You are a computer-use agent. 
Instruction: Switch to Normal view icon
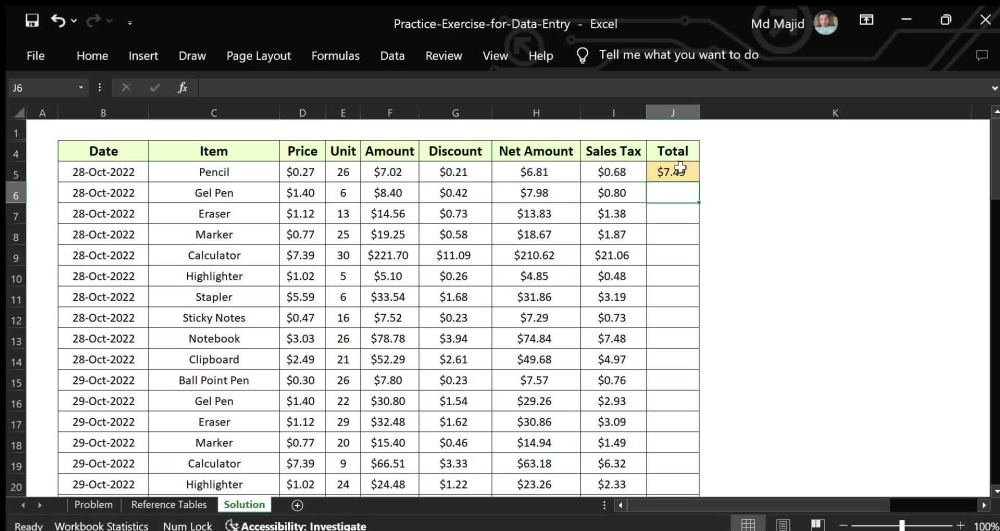coord(747,525)
